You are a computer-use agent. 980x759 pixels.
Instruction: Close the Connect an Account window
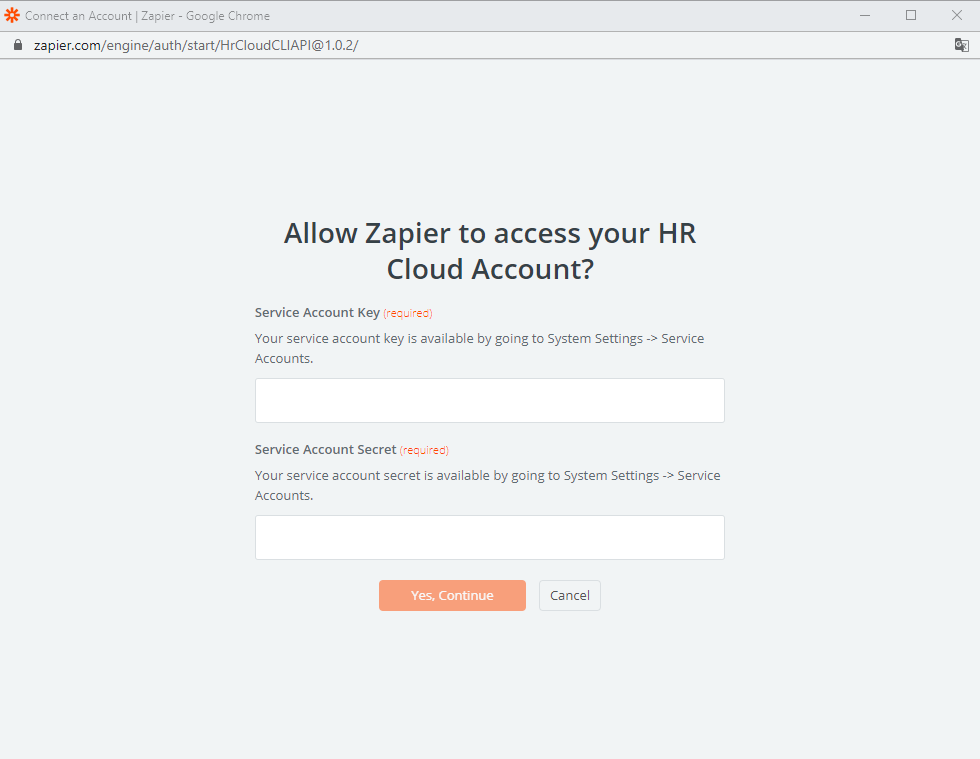[956, 16]
